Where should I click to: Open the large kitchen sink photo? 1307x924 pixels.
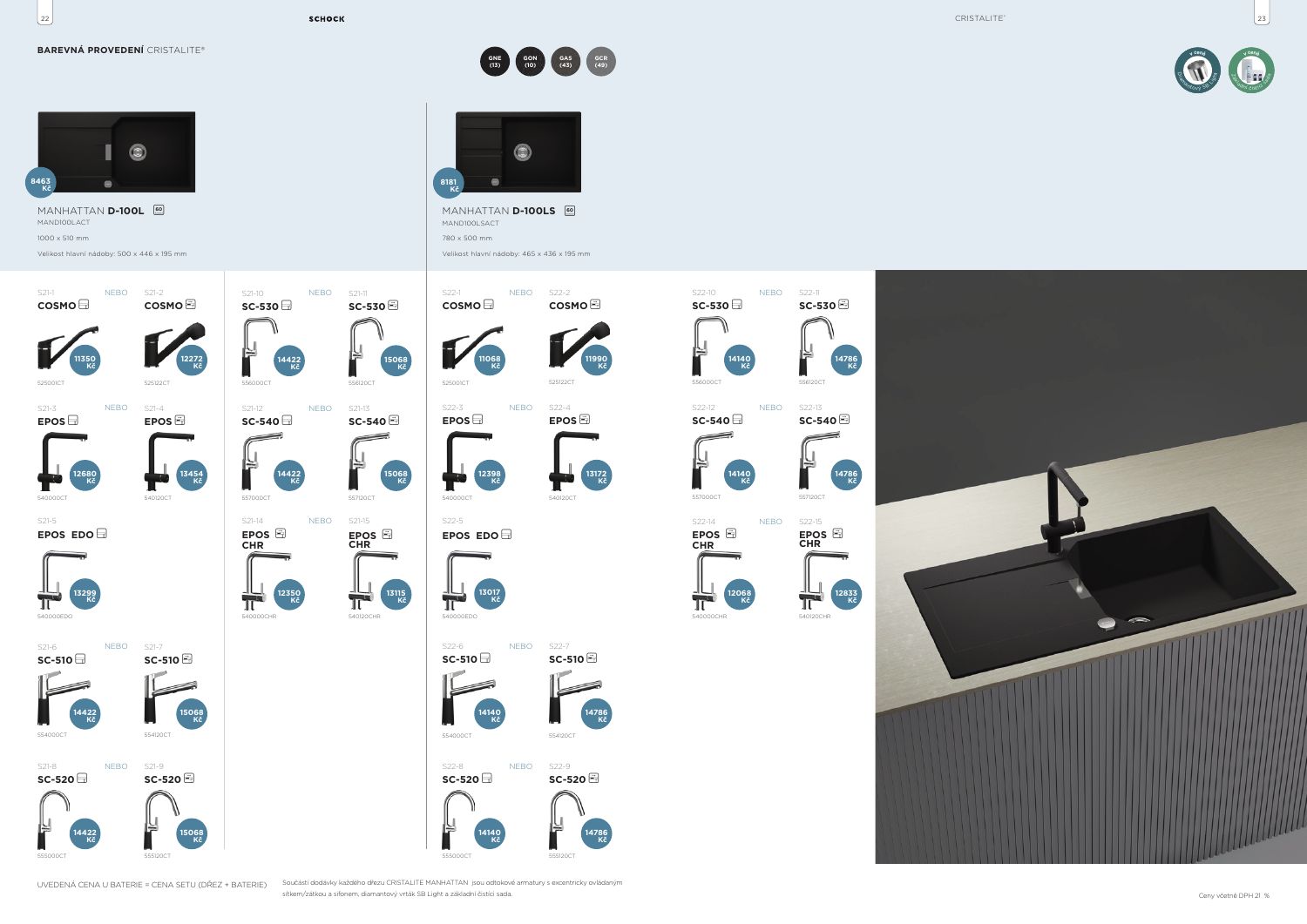click(x=1091, y=566)
